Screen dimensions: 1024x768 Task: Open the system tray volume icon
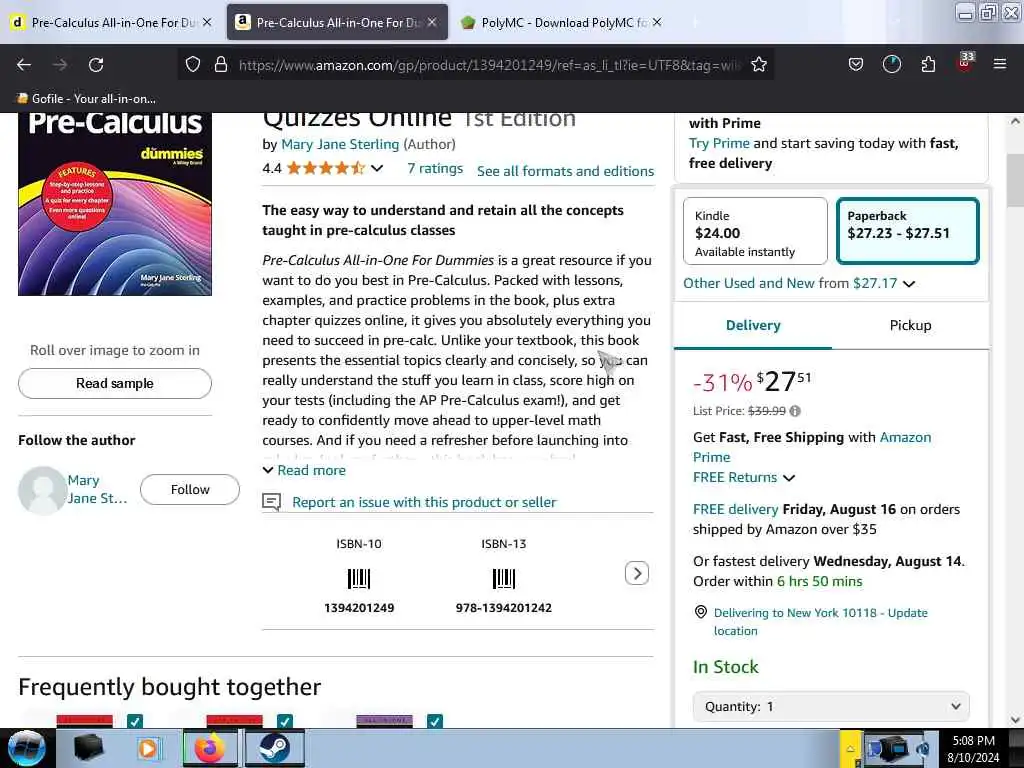(924, 749)
